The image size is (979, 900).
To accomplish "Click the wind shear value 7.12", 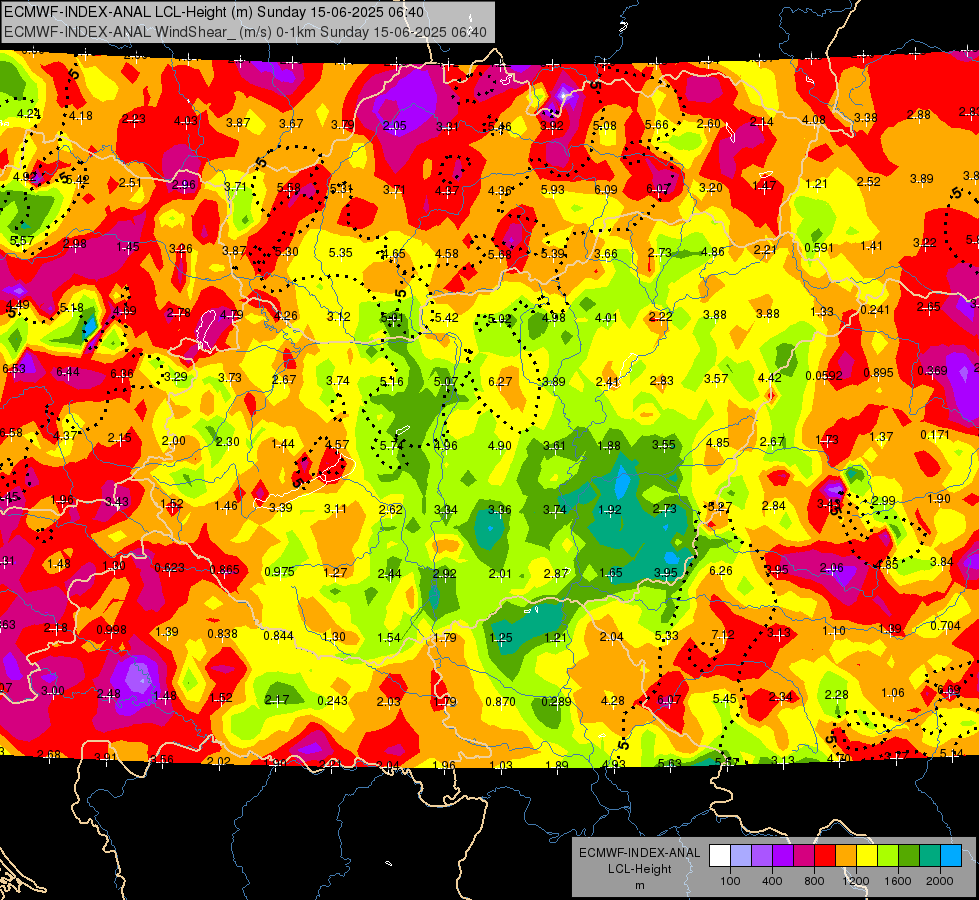I will pyautogui.click(x=723, y=635).
